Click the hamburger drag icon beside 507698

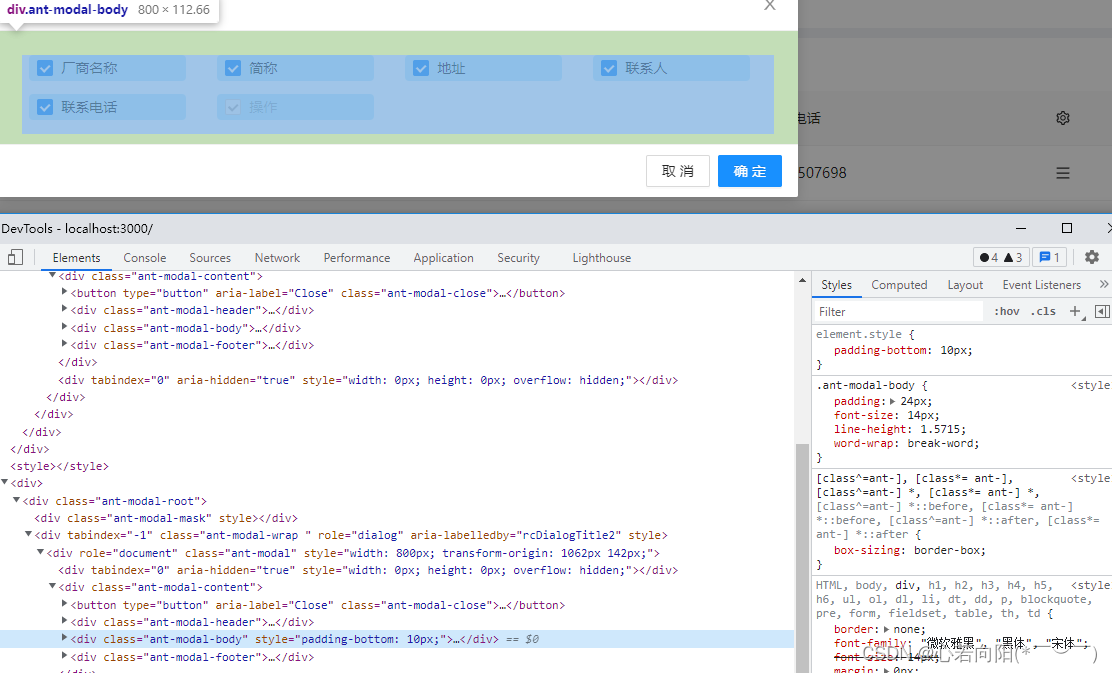[1062, 173]
